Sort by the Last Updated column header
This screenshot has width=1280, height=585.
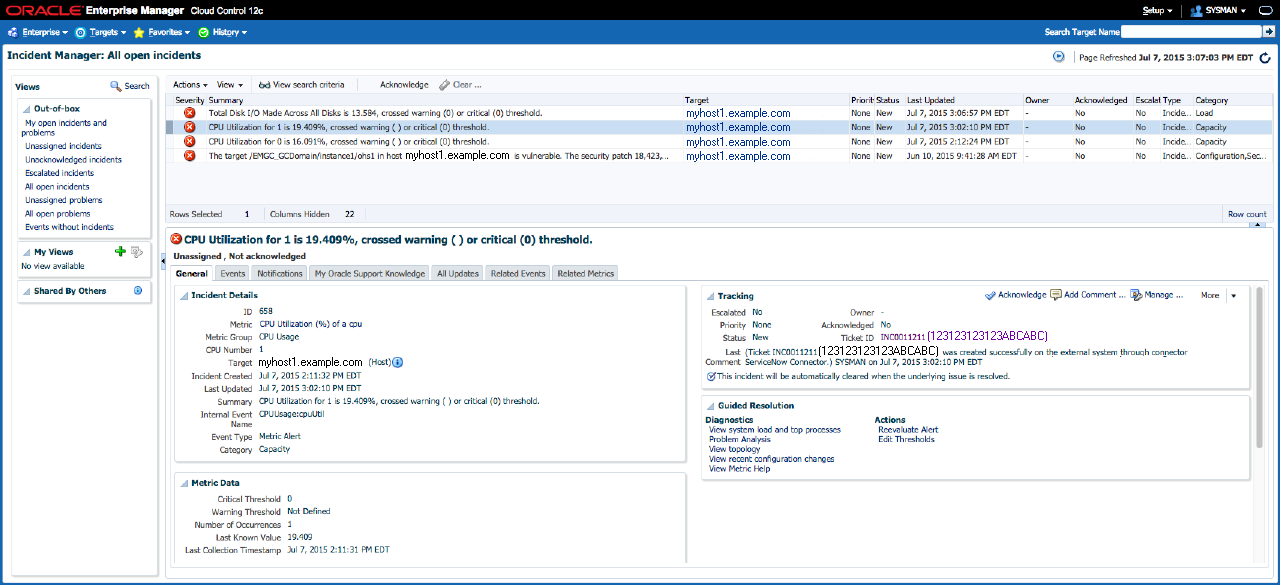(x=931, y=100)
